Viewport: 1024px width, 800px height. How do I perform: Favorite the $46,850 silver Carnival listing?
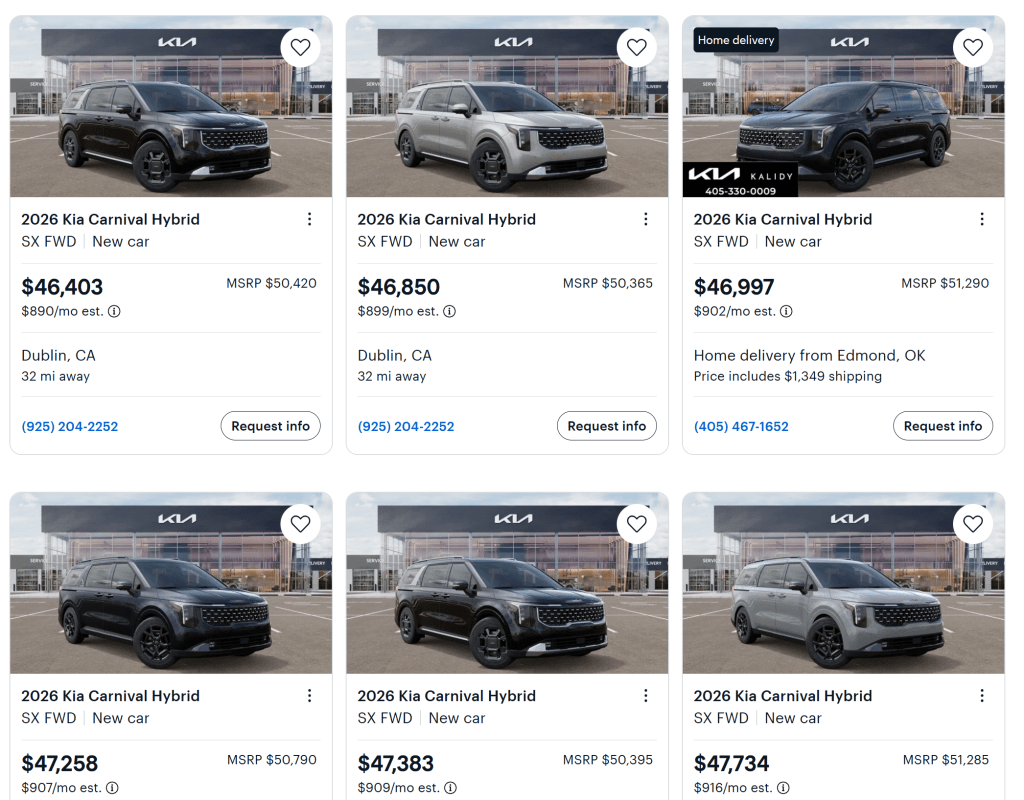click(x=637, y=47)
